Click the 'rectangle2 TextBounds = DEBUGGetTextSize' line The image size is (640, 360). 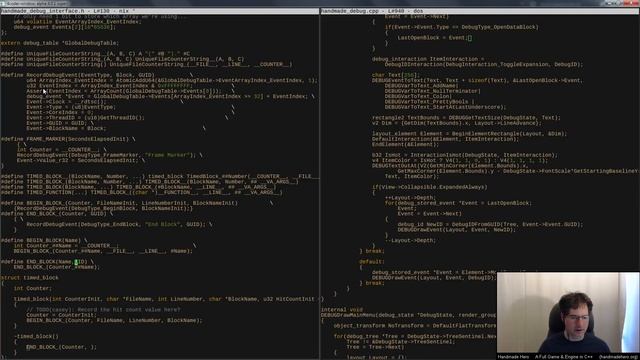point(466,118)
